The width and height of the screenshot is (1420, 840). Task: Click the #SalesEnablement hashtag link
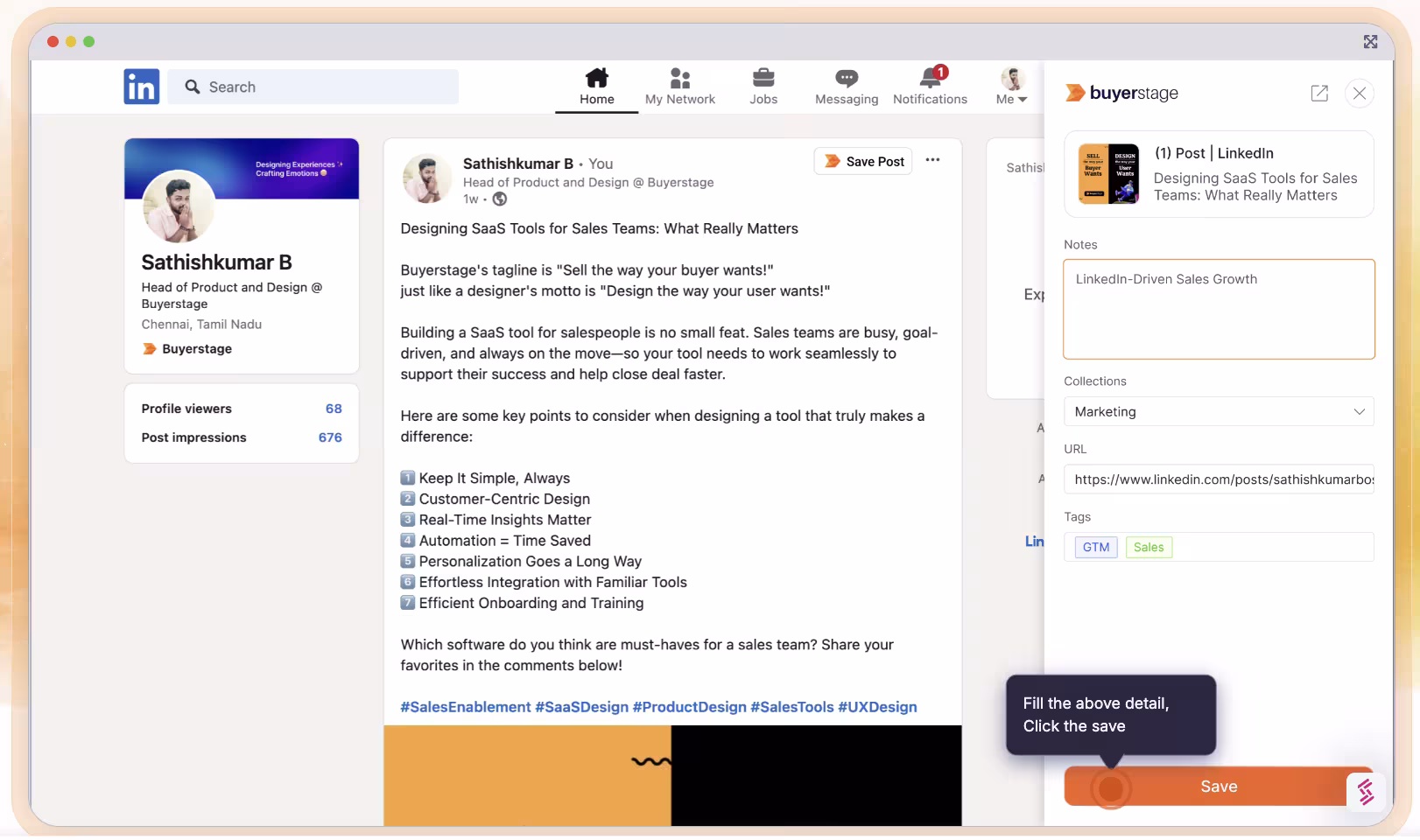pos(465,707)
